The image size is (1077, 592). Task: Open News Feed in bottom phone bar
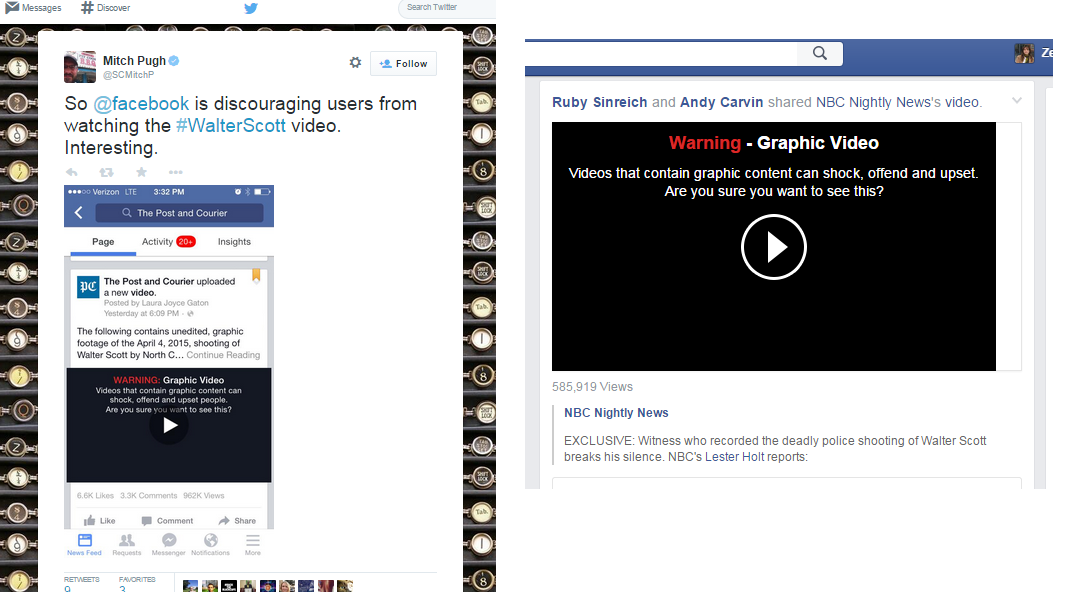click(84, 545)
